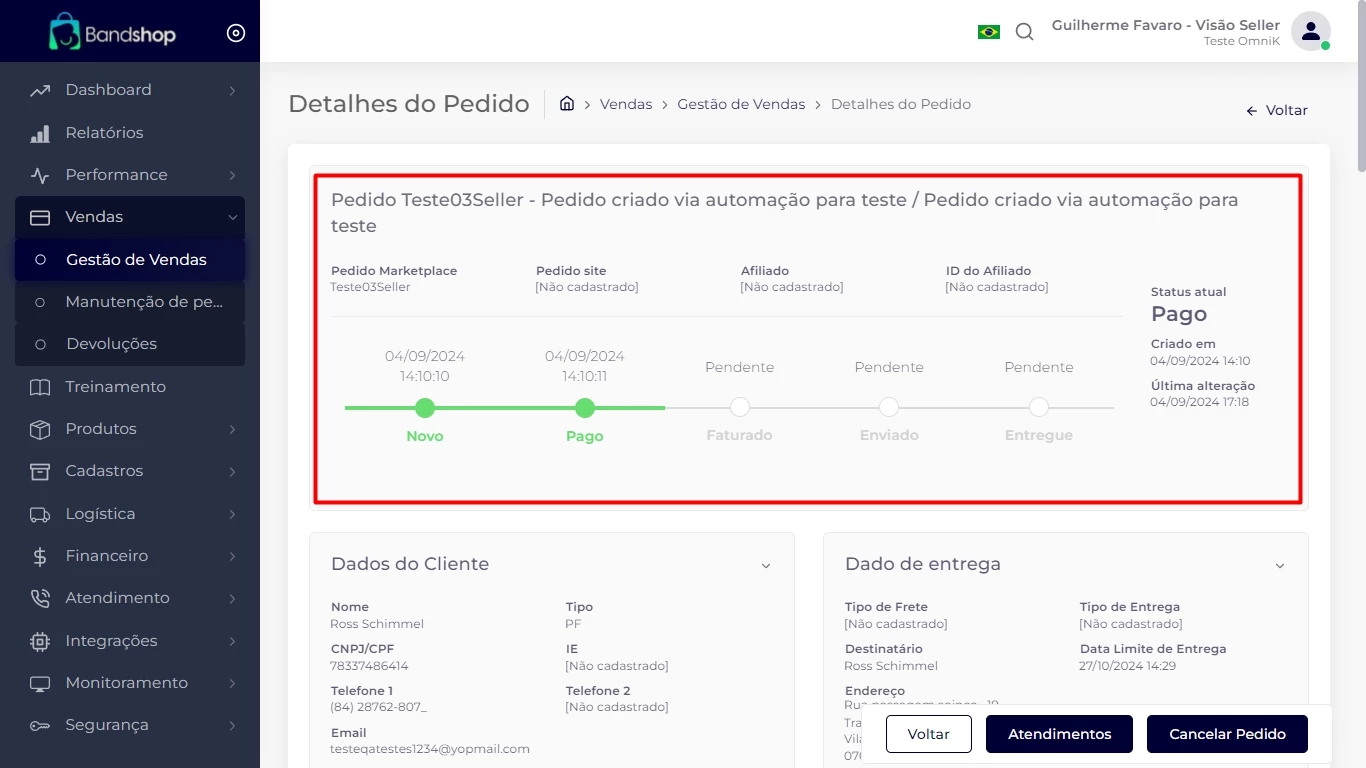Click the Financeiro dollar icon
The height and width of the screenshot is (768, 1366).
pos(40,556)
